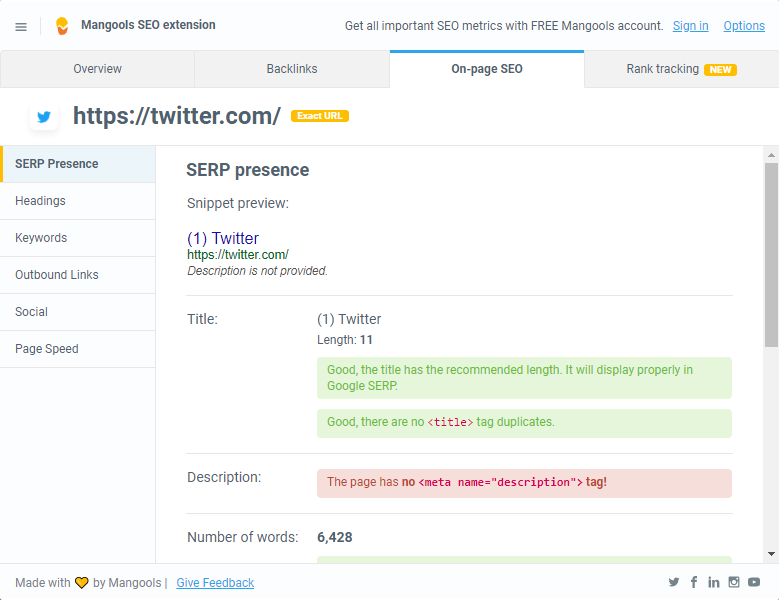Click the scrollbar down arrow
This screenshot has width=779, height=600.
[x=771, y=554]
